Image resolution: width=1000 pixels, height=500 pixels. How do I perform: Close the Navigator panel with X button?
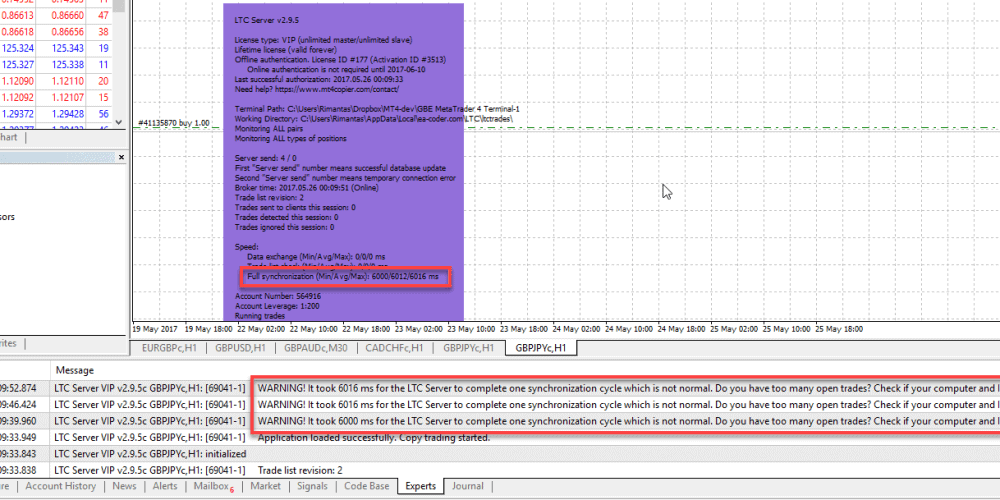coord(121,157)
